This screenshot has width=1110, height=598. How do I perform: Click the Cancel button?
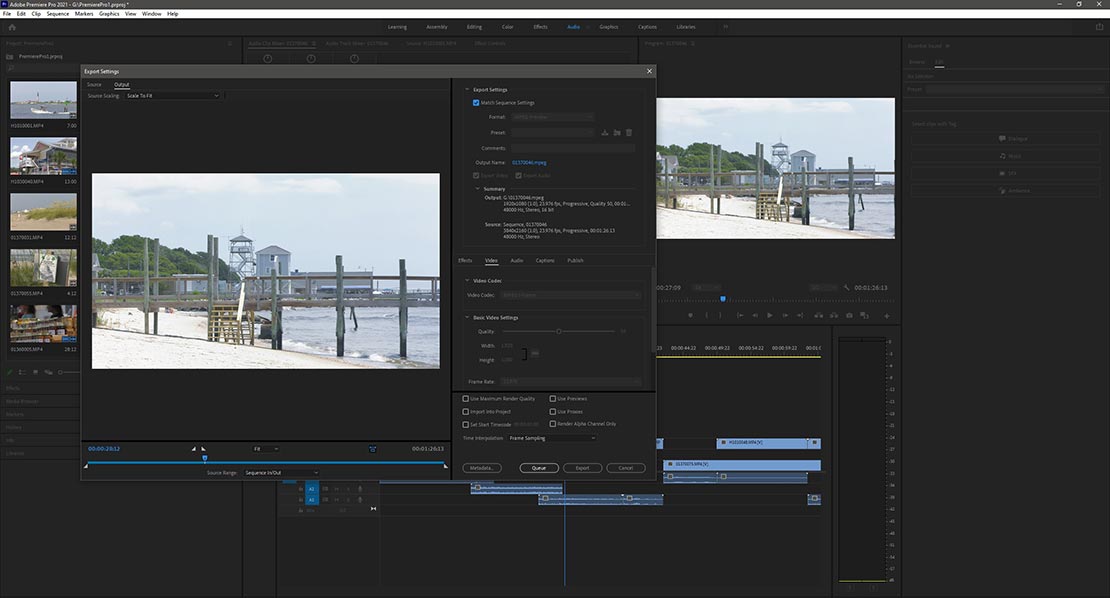[x=626, y=468]
